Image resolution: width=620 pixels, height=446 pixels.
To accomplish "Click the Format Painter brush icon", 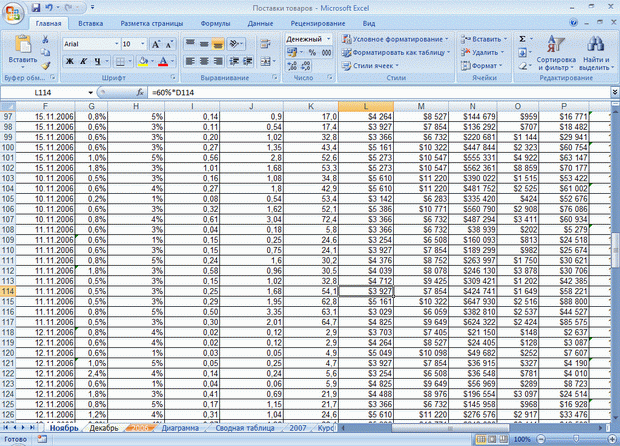I will click(46, 66).
